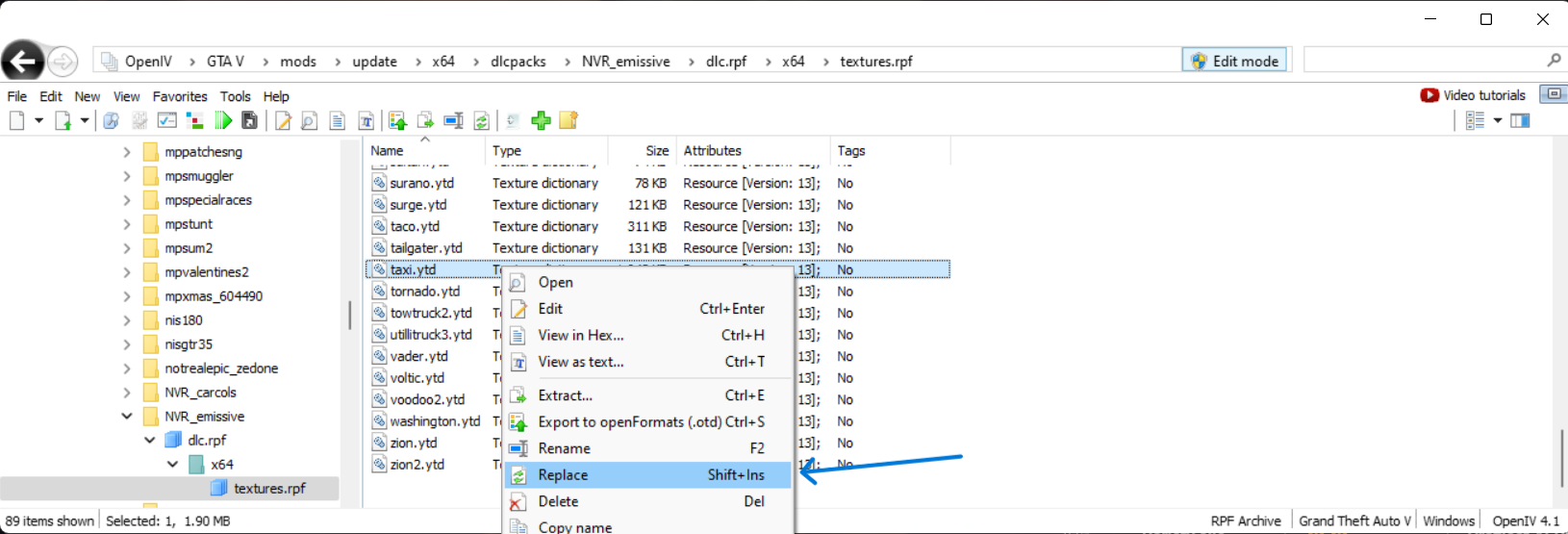Click the pencil Edit toolbar icon
Viewport: 1568px width, 534px height.
283,120
